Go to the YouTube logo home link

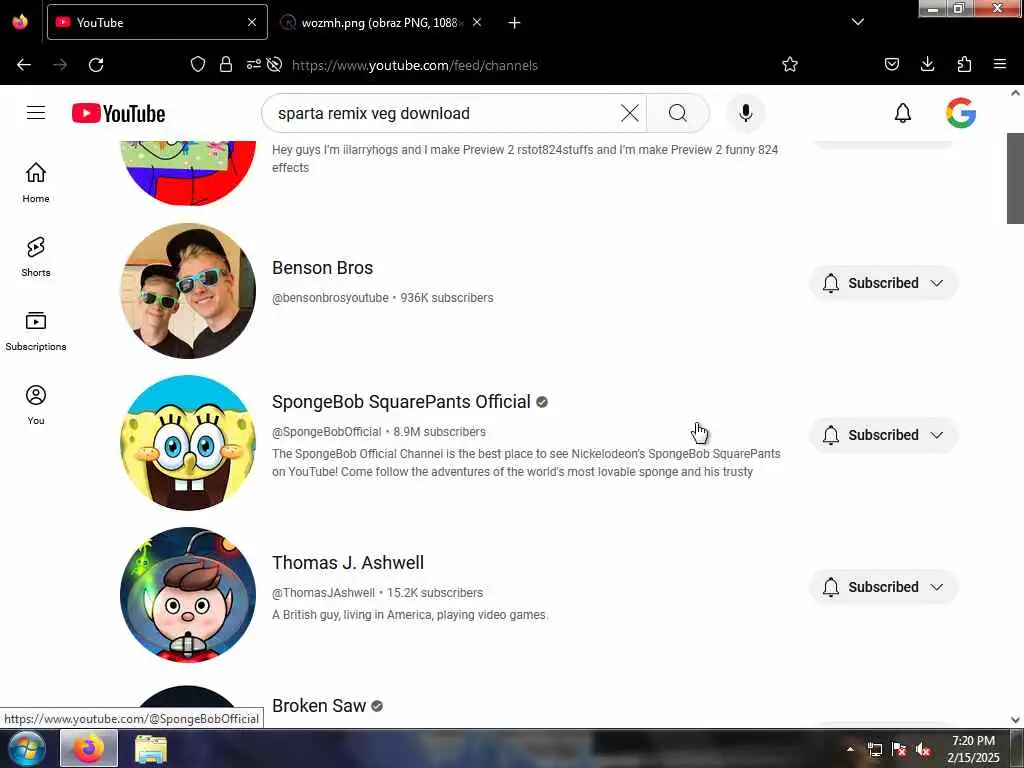point(118,113)
